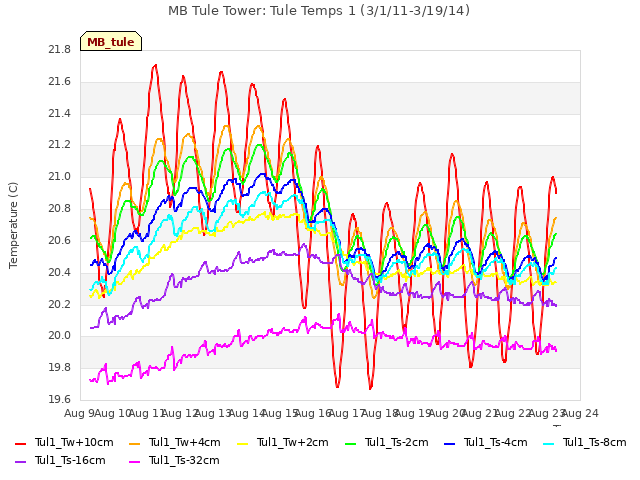Viewport: 640px width, 480px height.
Task: Click the 21.6 y-axis tick label
Action: pos(60,82)
